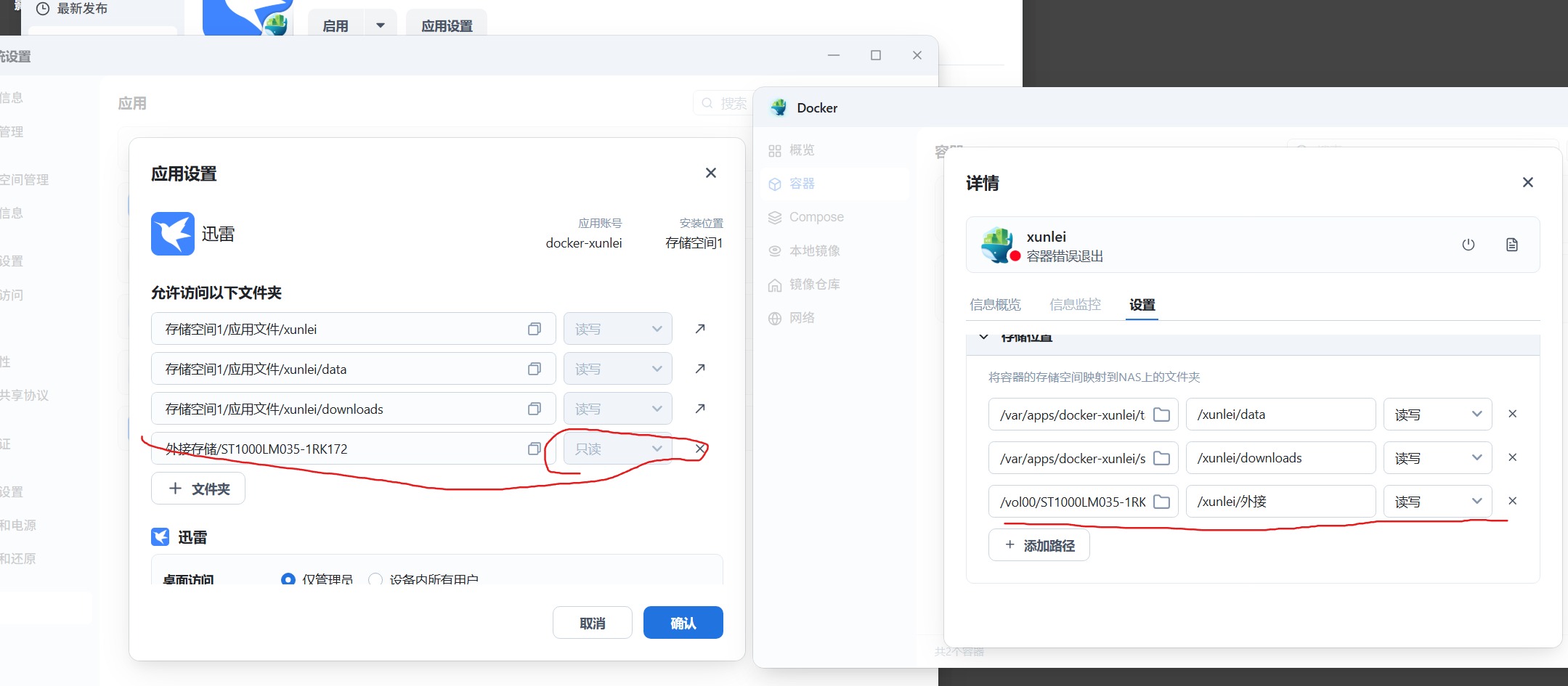The height and width of the screenshot is (686, 1568).
Task: Open 存储空间1/应用文件/xunlei folder via arrow icon
Action: [x=700, y=329]
